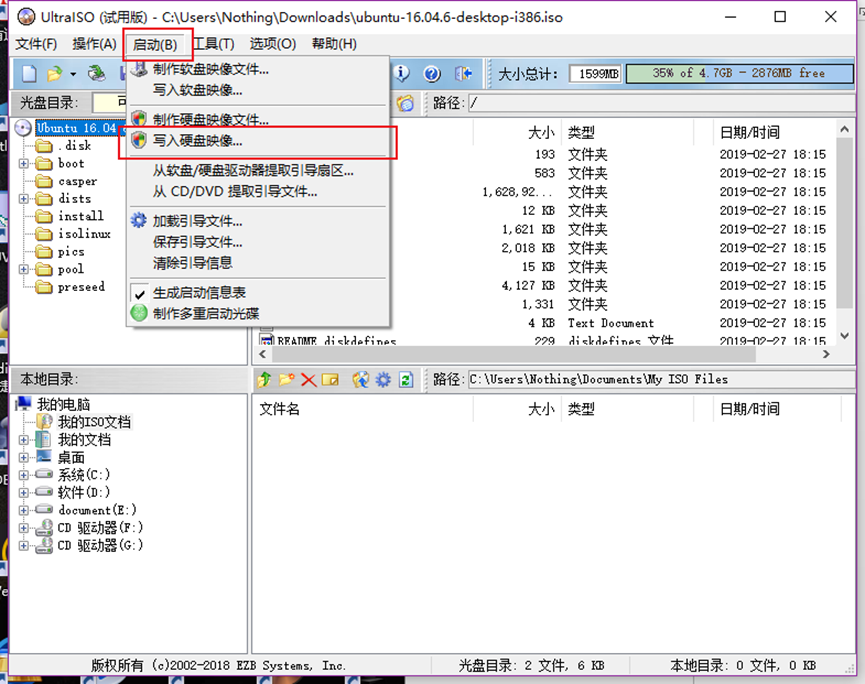Click the red X delete icon
This screenshot has width=865, height=684.
[x=308, y=380]
